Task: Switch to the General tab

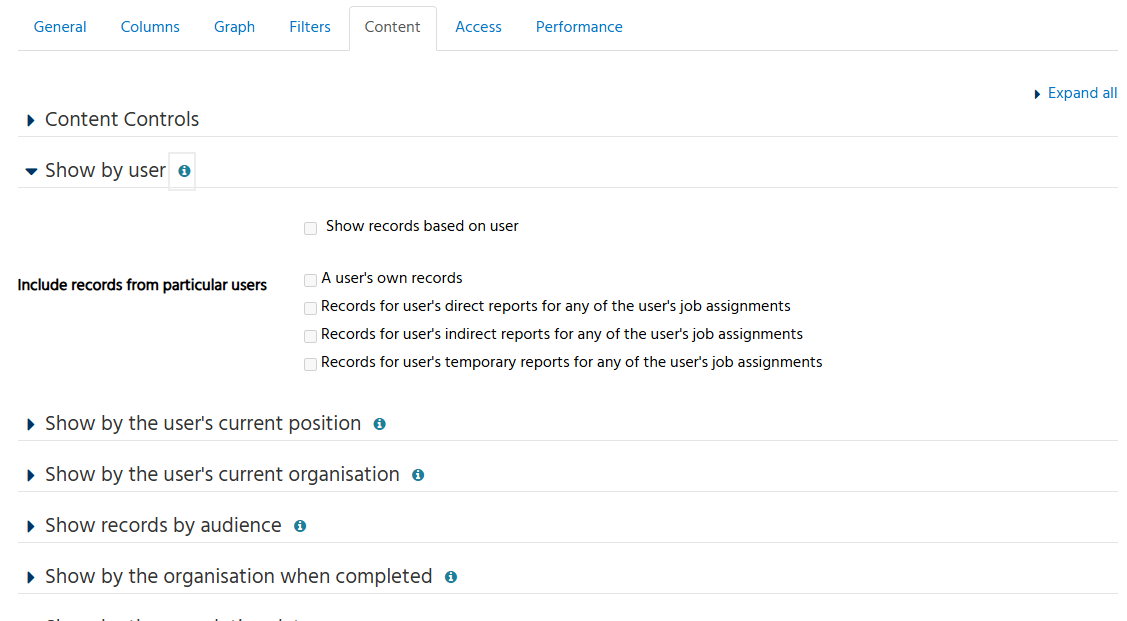Action: 60,27
